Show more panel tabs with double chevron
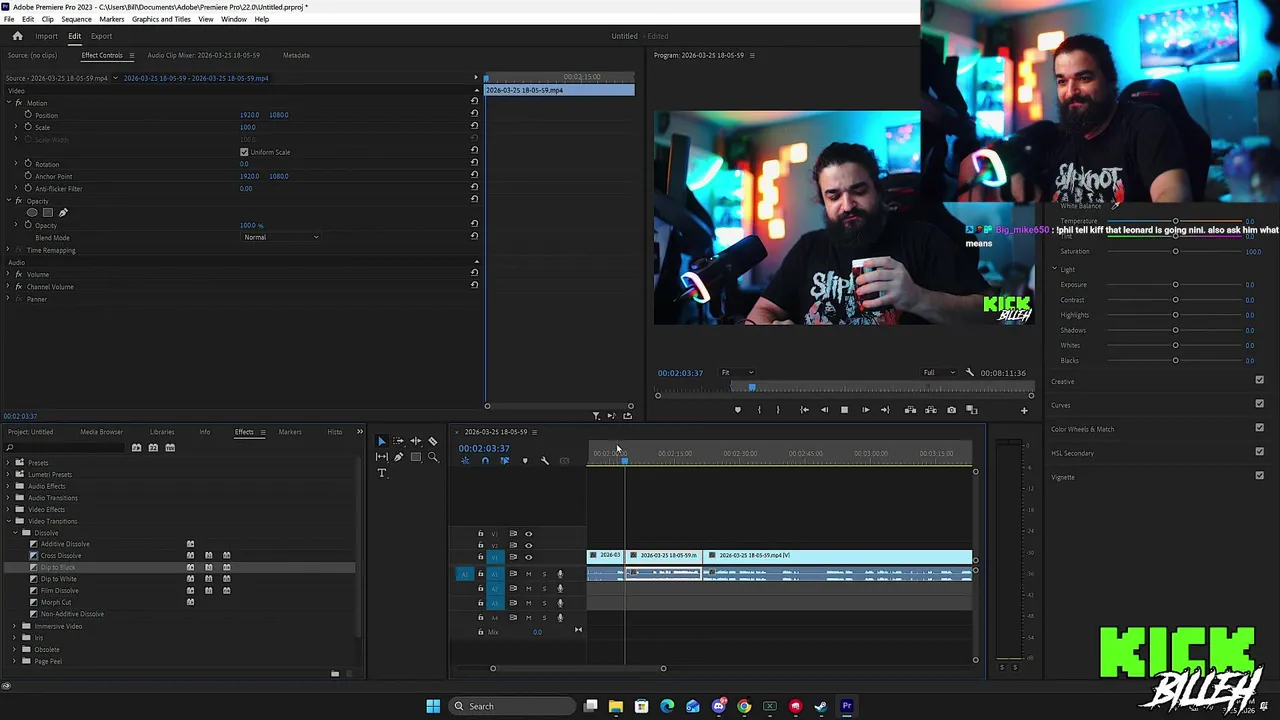 tap(360, 432)
